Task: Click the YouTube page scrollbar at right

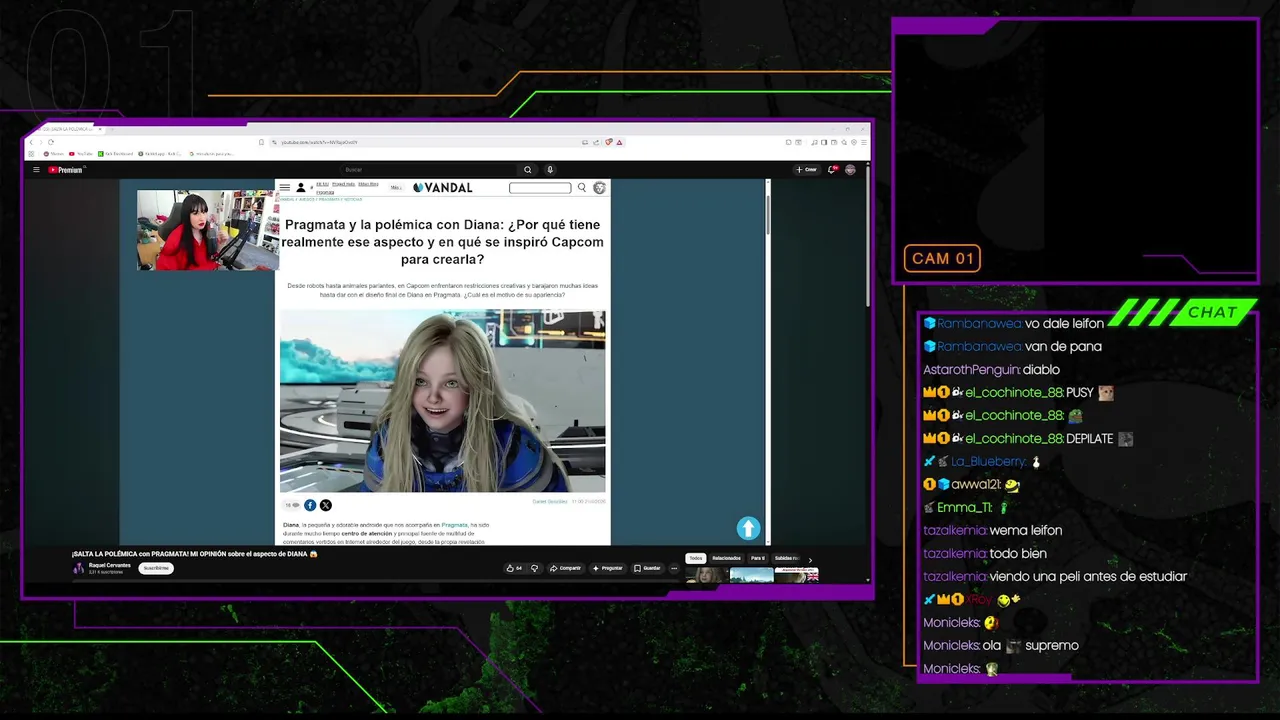Action: point(868,240)
